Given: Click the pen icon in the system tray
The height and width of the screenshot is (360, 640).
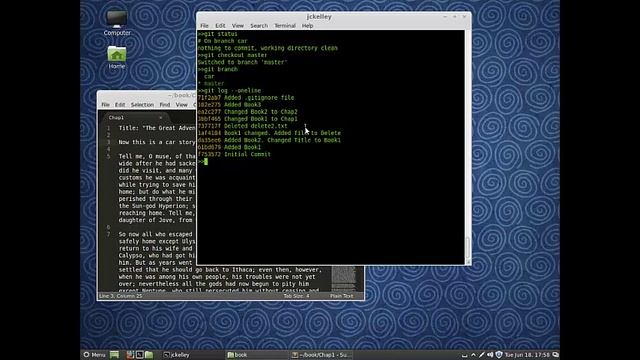Looking at the screenshot, I should pos(482,355).
